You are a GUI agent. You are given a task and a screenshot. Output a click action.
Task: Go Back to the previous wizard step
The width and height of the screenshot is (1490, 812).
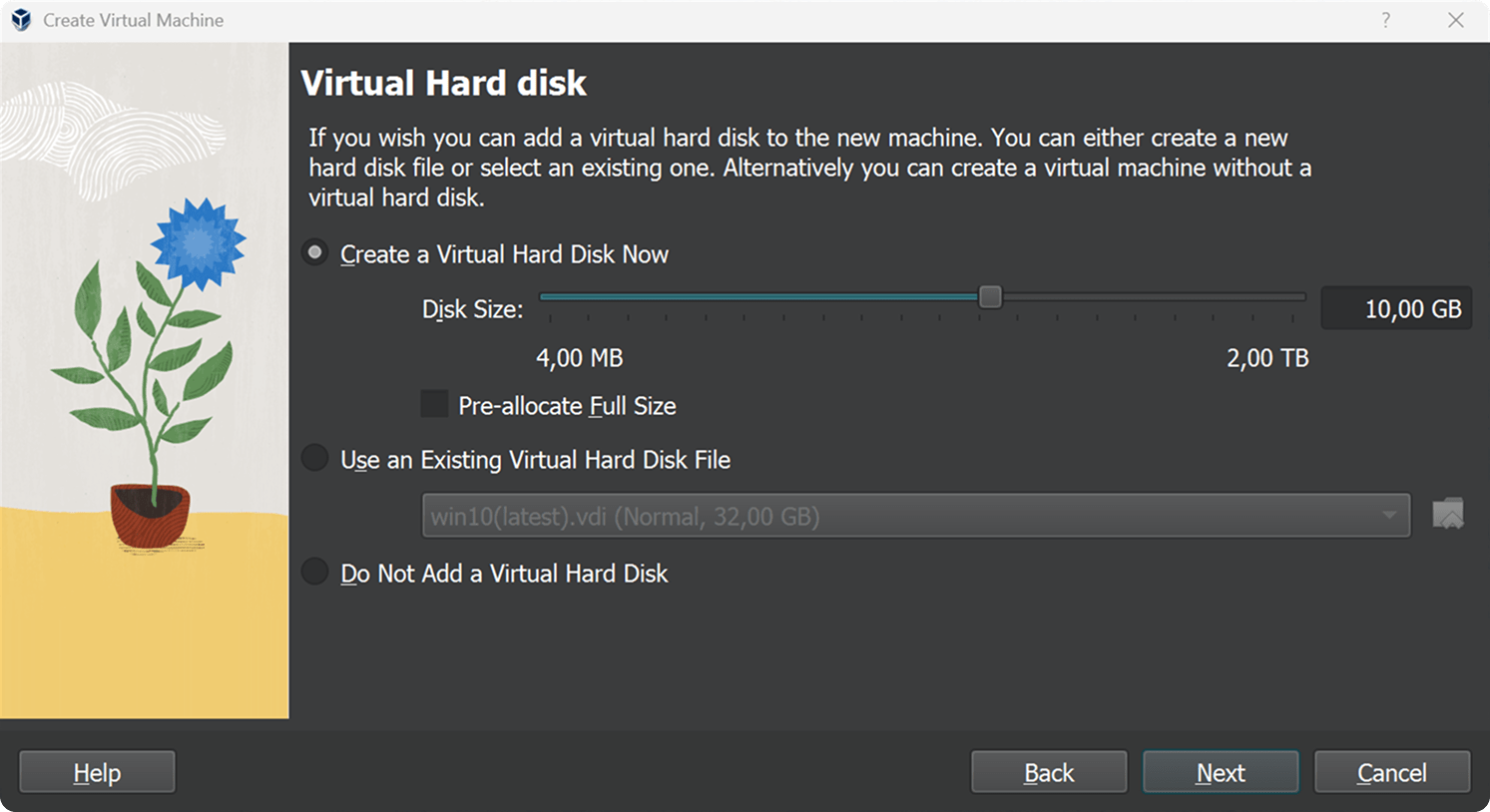coord(1049,772)
